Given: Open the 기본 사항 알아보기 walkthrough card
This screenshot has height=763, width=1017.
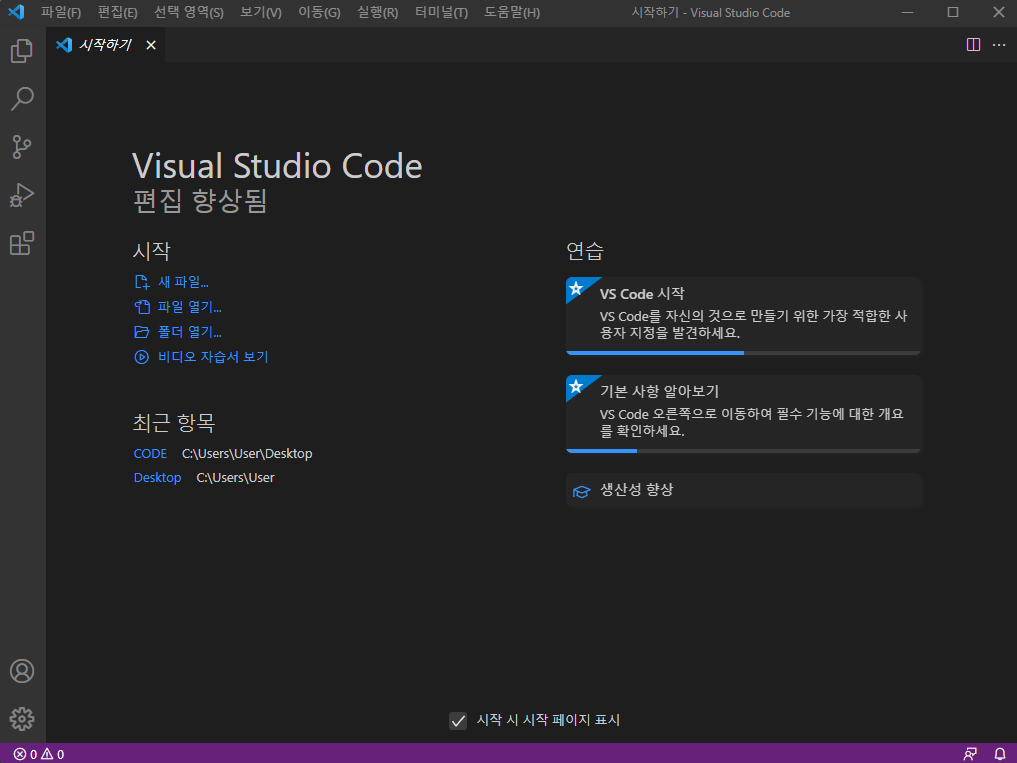Looking at the screenshot, I should (743, 414).
